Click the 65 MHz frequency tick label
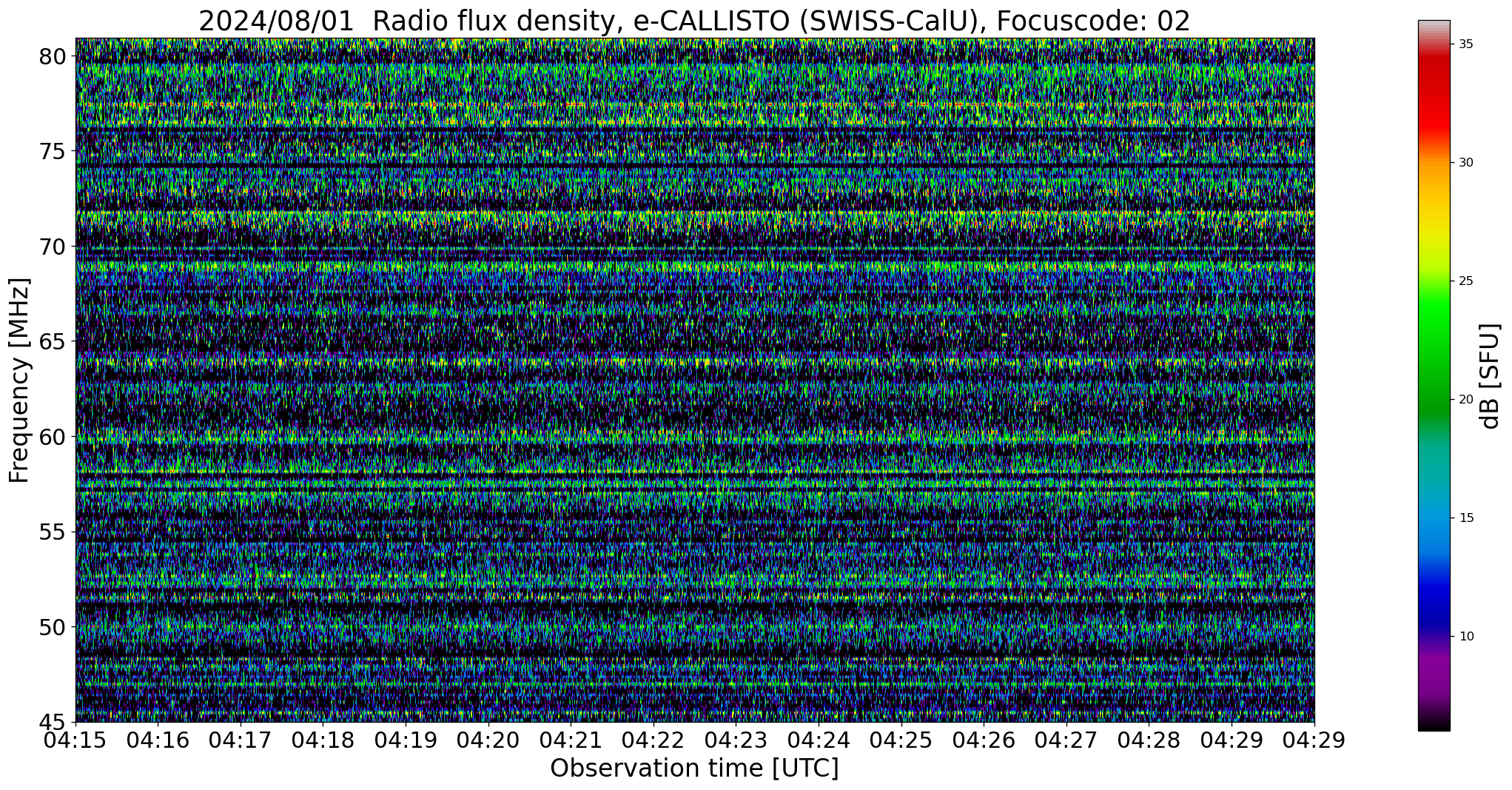1512x790 pixels. tap(53, 341)
